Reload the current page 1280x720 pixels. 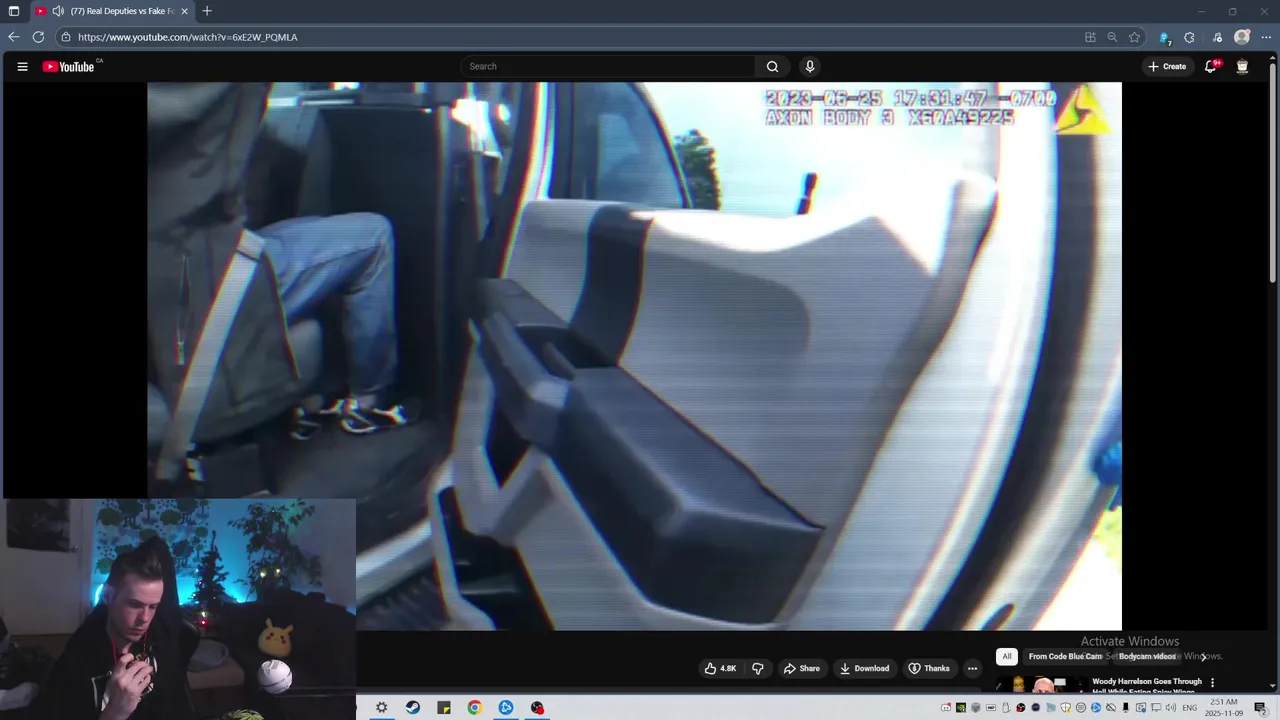tap(38, 37)
